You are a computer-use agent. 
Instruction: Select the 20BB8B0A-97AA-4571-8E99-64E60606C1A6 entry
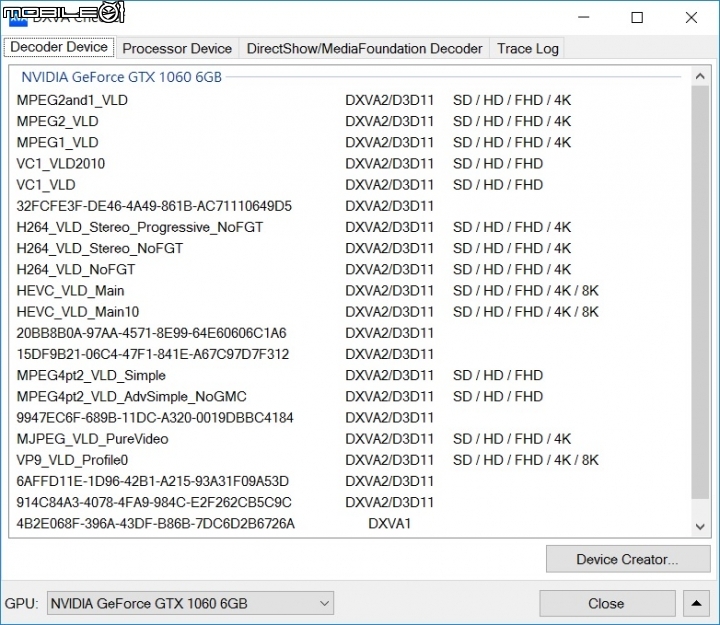(349, 333)
